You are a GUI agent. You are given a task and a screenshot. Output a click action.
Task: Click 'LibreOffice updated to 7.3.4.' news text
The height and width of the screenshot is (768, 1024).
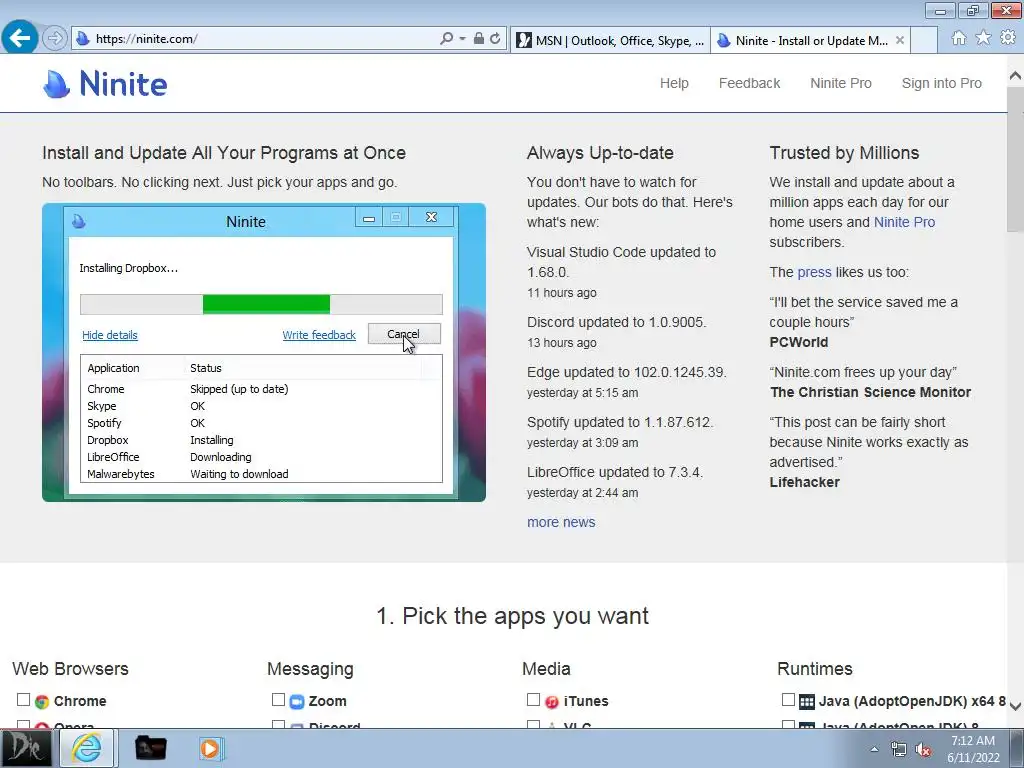[x=615, y=472]
